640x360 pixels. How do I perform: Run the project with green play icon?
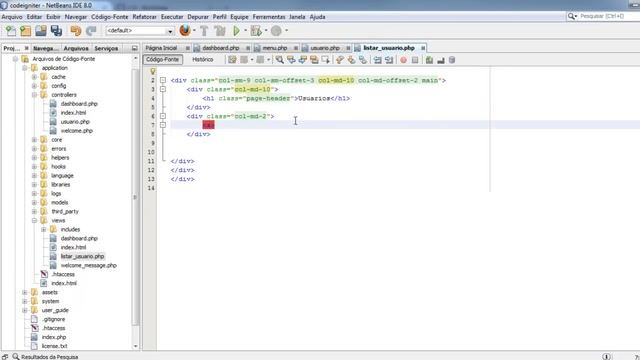click(236, 31)
